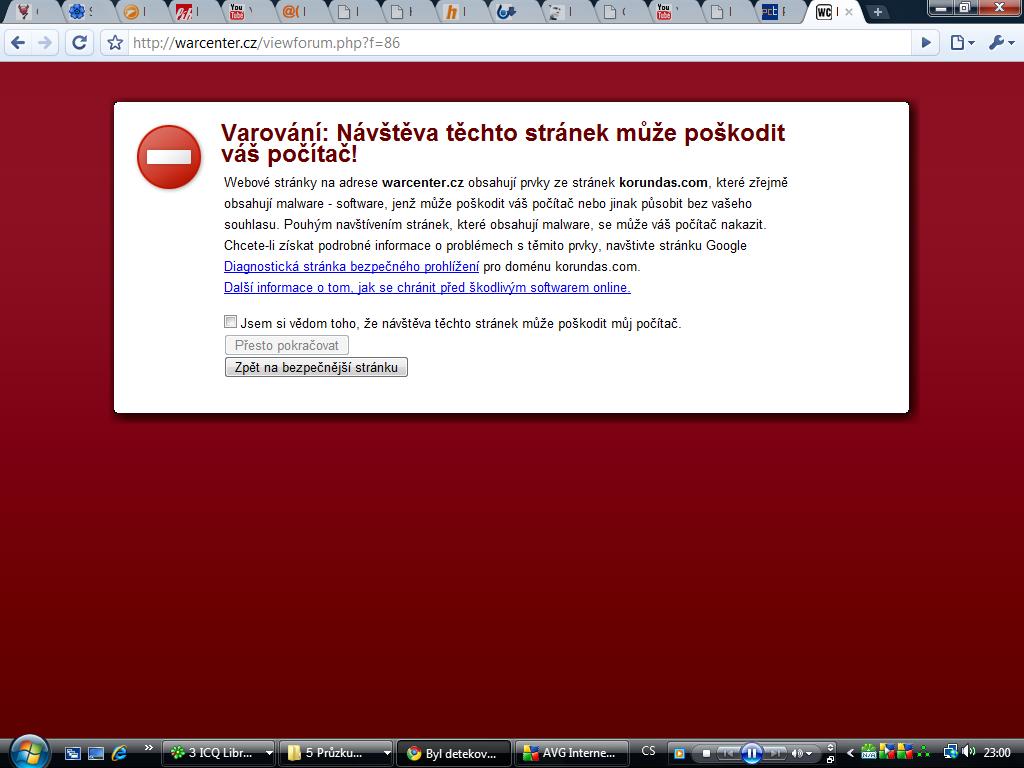Open the system volume tray icon
This screenshot has width=1024, height=768.
click(x=968, y=752)
